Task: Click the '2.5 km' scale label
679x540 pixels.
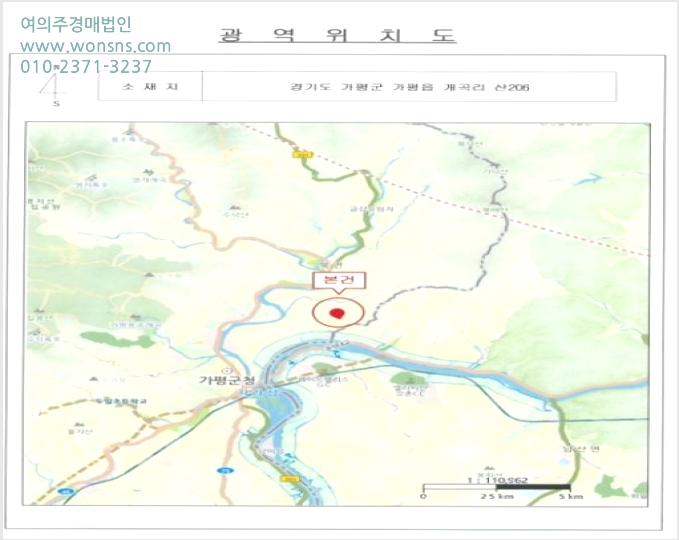Action: [x=497, y=496]
